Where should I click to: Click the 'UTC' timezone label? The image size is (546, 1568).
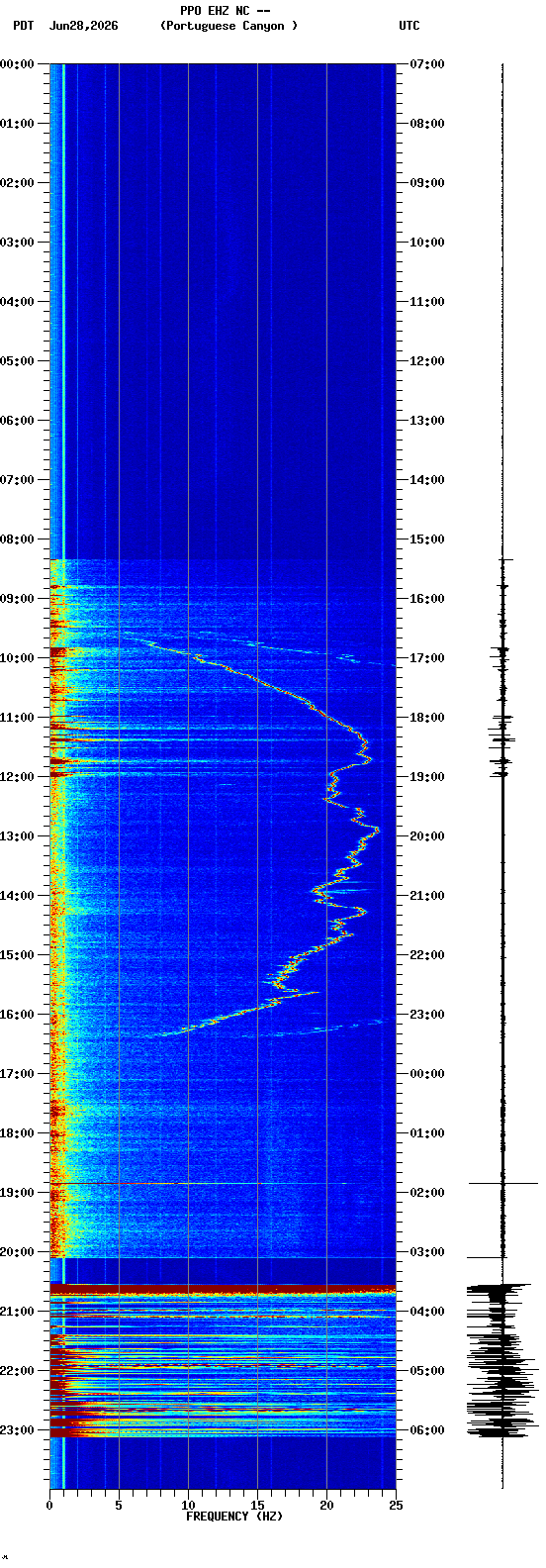click(409, 26)
